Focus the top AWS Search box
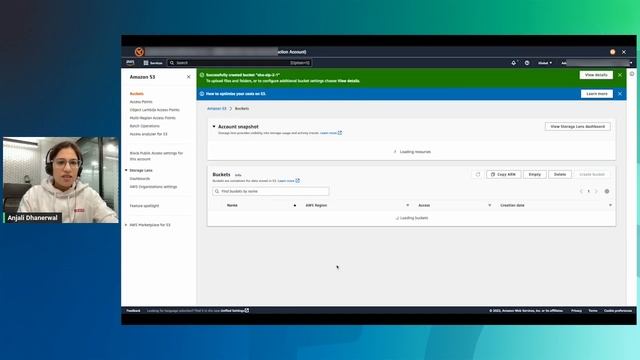This screenshot has height=360, width=640. click(240, 63)
